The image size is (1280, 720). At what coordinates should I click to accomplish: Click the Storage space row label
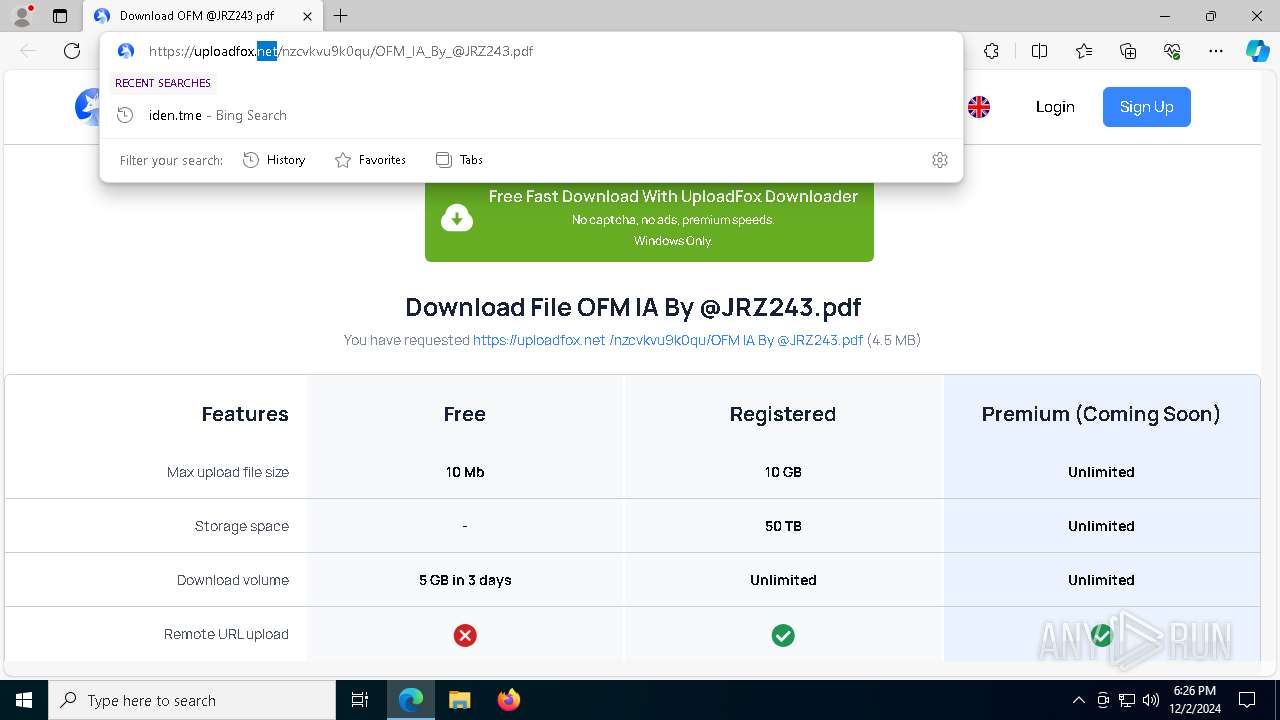[242, 526]
